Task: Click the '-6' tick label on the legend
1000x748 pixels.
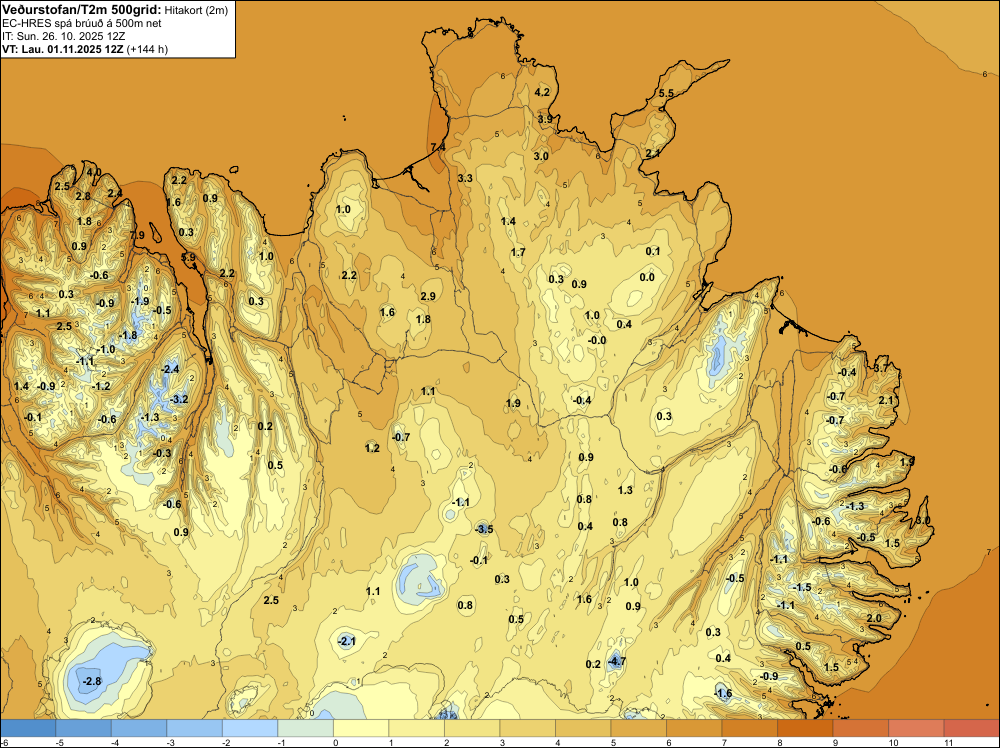Action: (x=6, y=743)
